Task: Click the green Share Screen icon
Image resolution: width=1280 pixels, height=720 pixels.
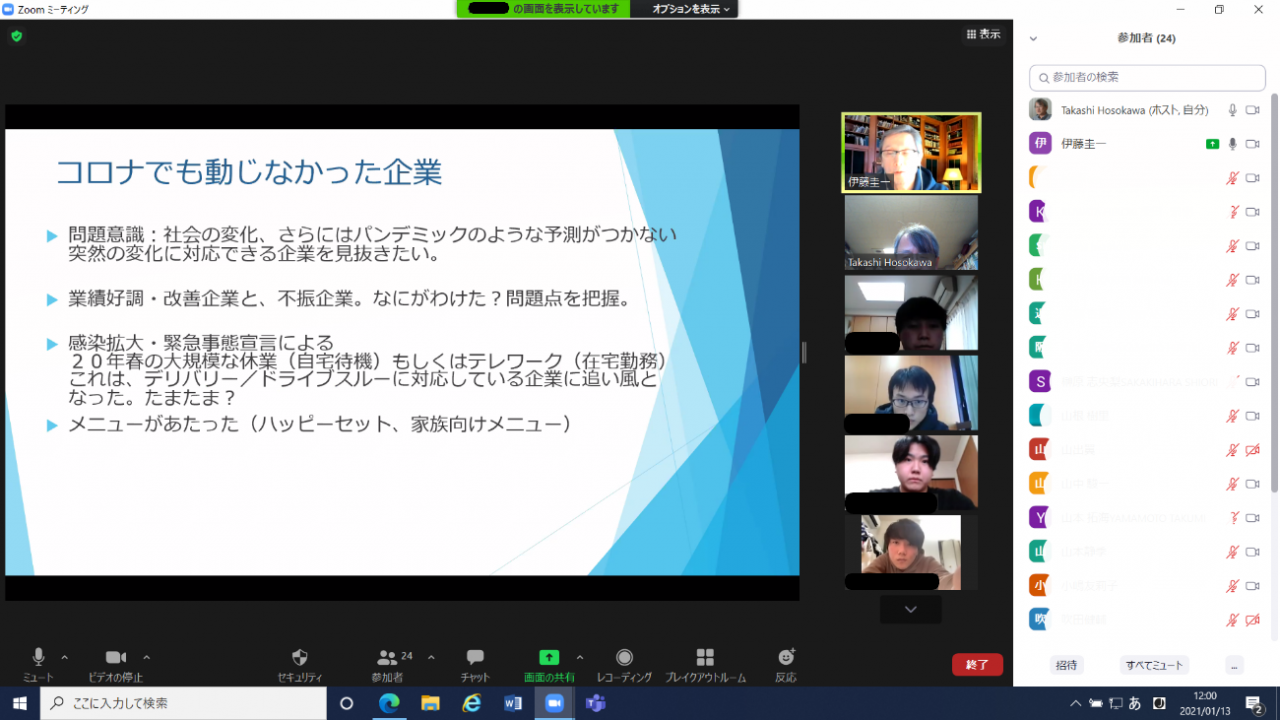Action: click(549, 657)
